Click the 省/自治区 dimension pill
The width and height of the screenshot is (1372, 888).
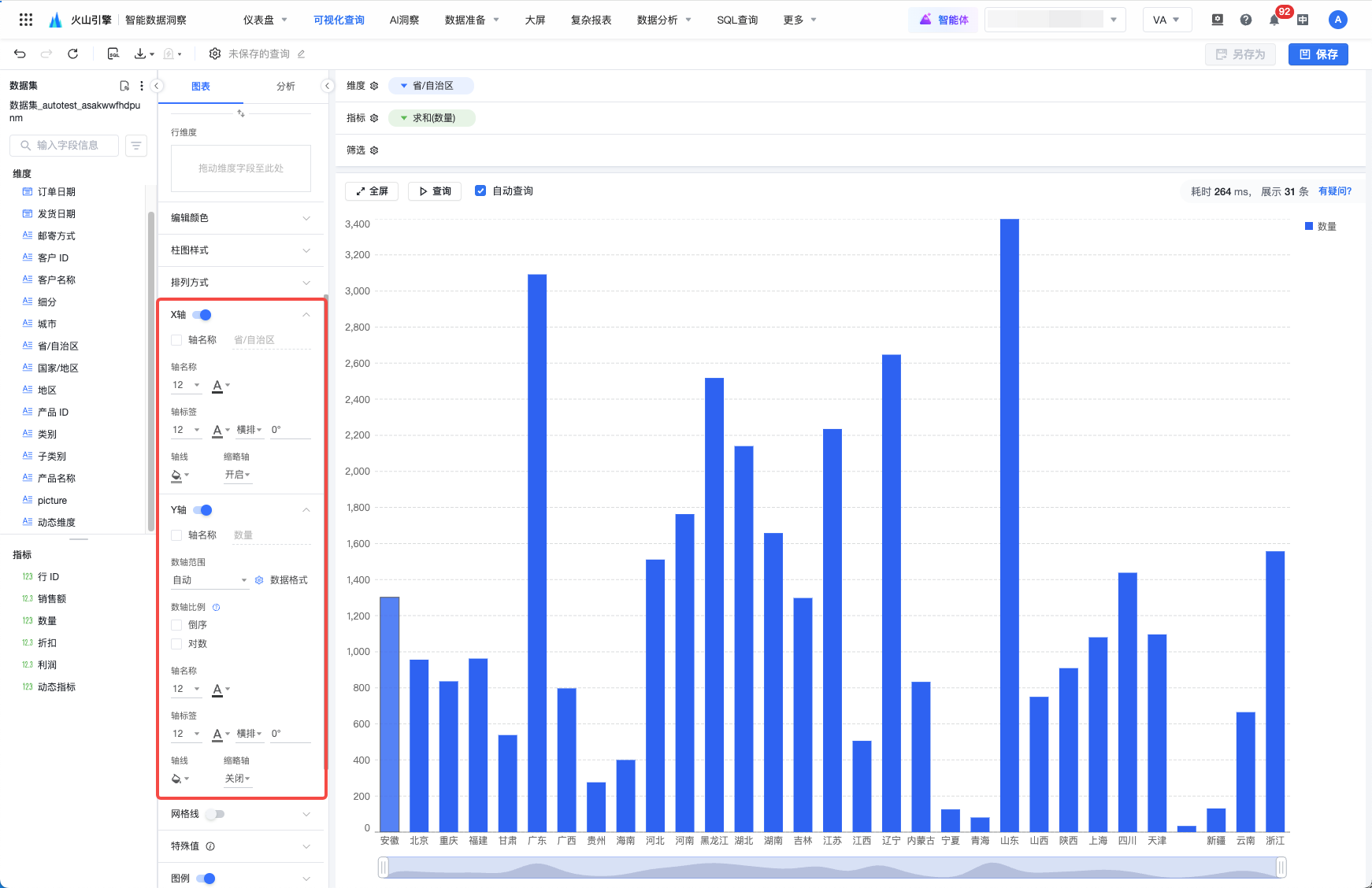(431, 86)
